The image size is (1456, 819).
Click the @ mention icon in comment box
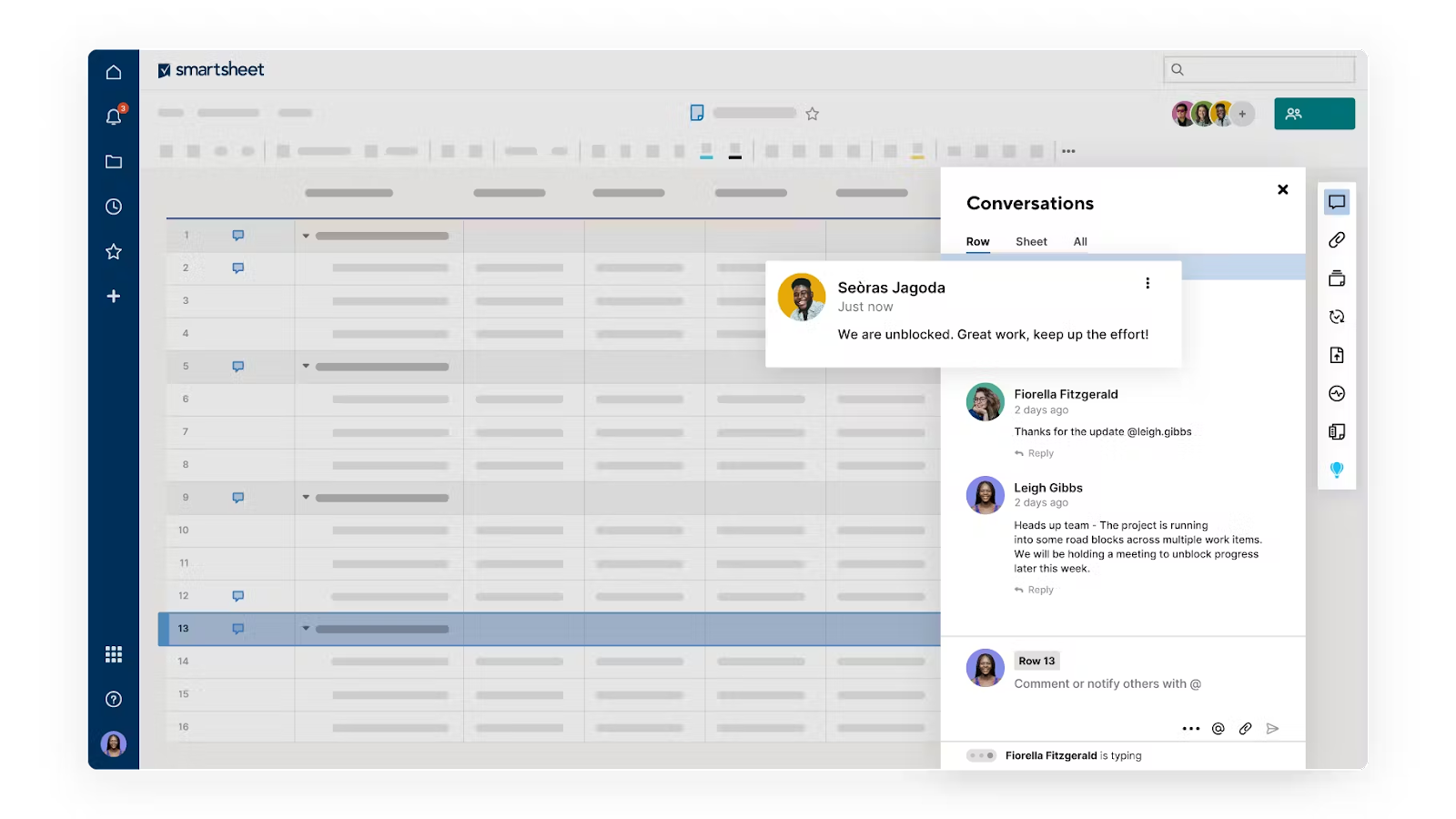(x=1218, y=728)
